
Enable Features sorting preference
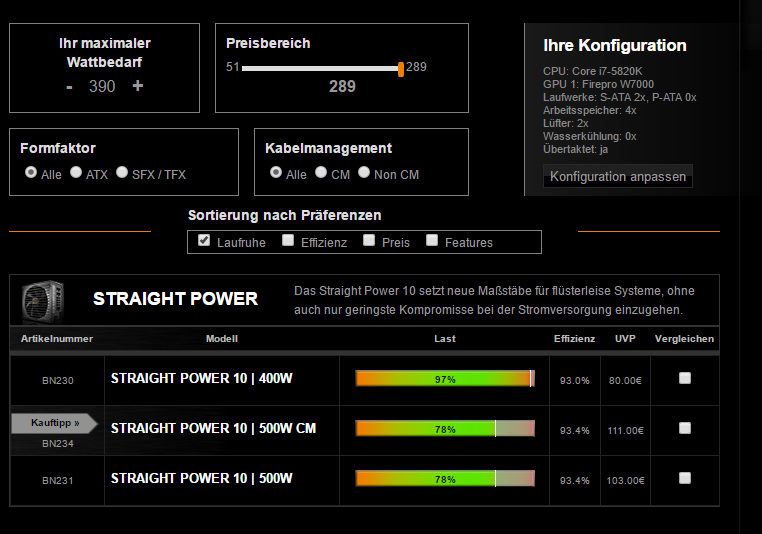(x=432, y=240)
